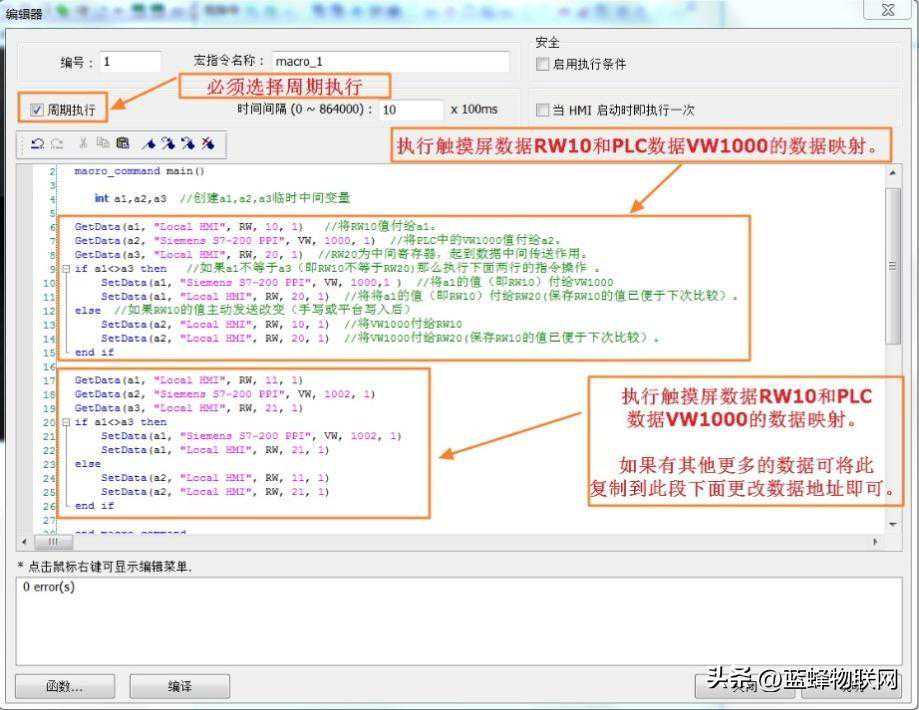
Task: Uncheck the 周期执行 checkbox
Action: pos(37,110)
